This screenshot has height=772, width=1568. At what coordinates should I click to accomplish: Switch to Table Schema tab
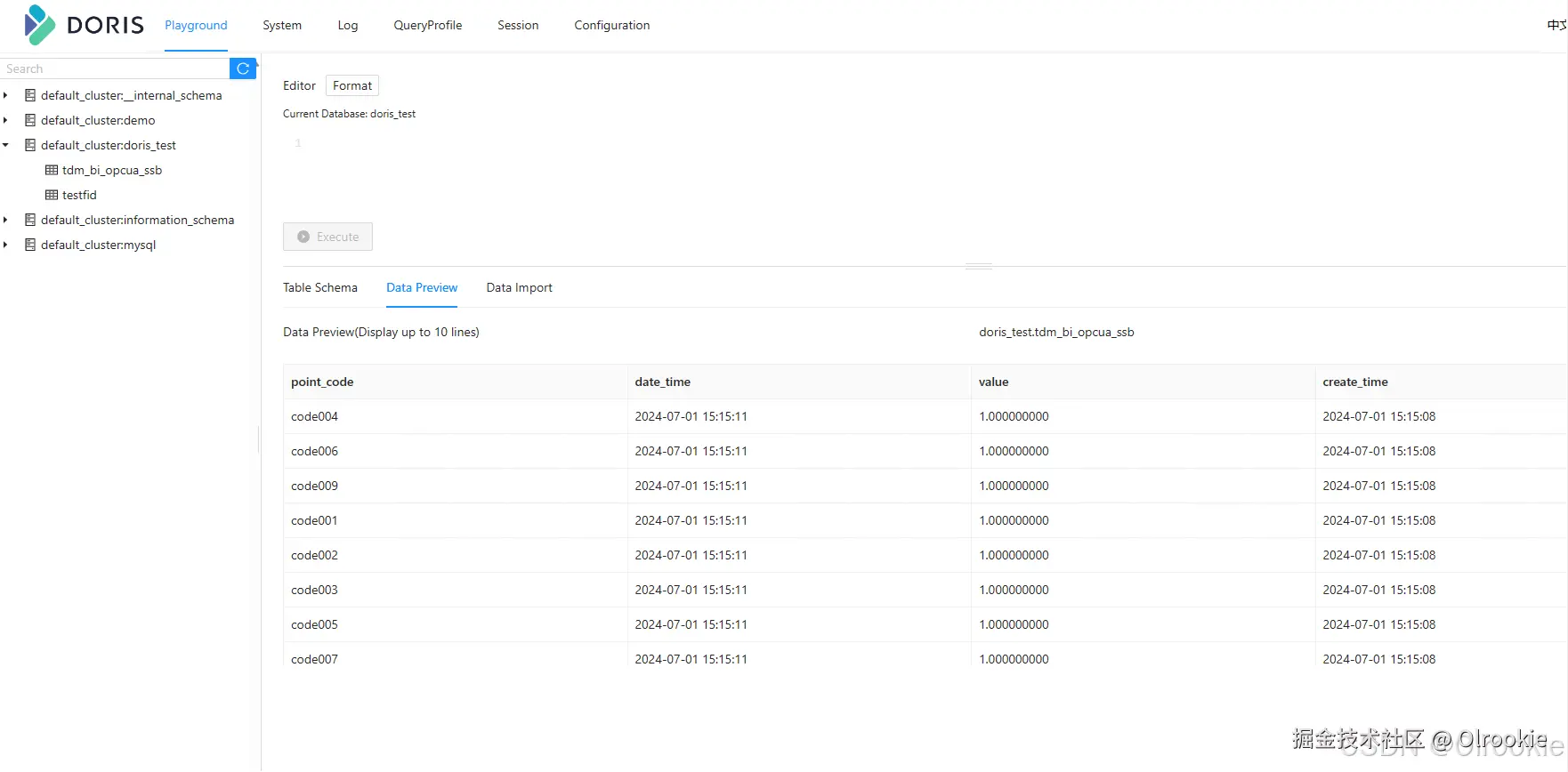click(320, 287)
